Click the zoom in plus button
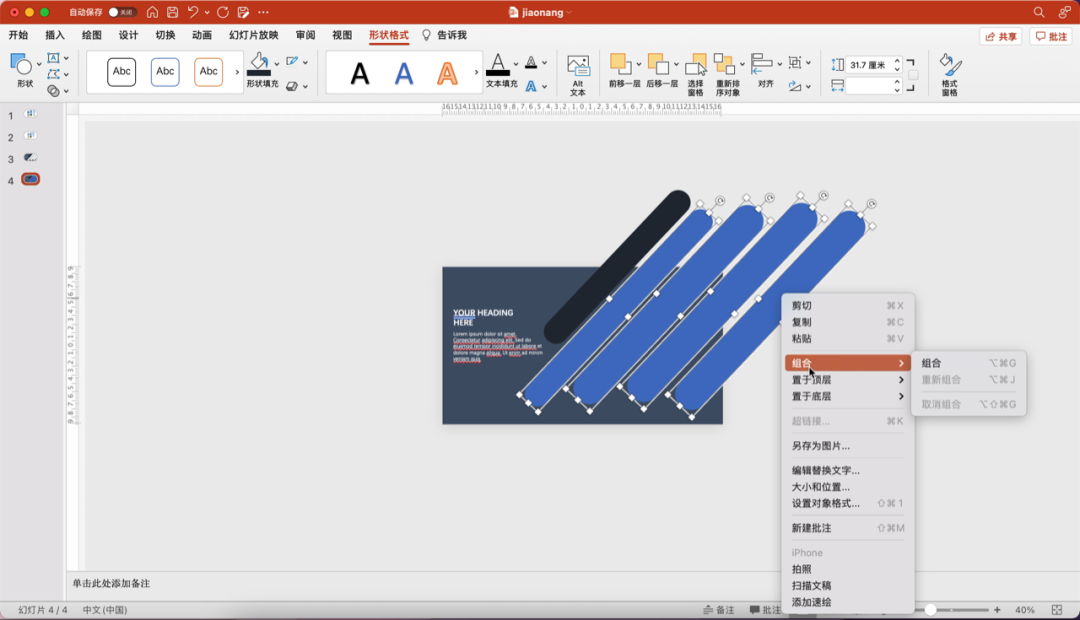Viewport: 1080px width, 620px height. tap(997, 610)
